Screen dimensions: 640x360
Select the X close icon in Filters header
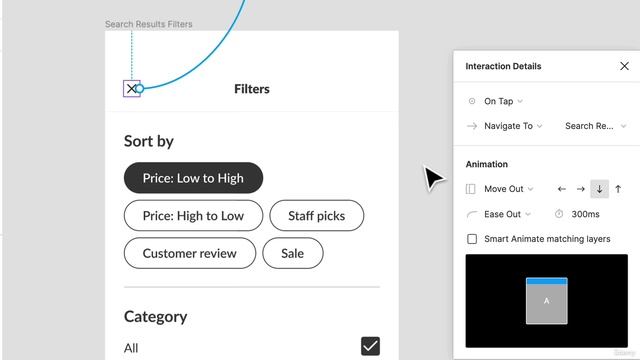tap(131, 89)
